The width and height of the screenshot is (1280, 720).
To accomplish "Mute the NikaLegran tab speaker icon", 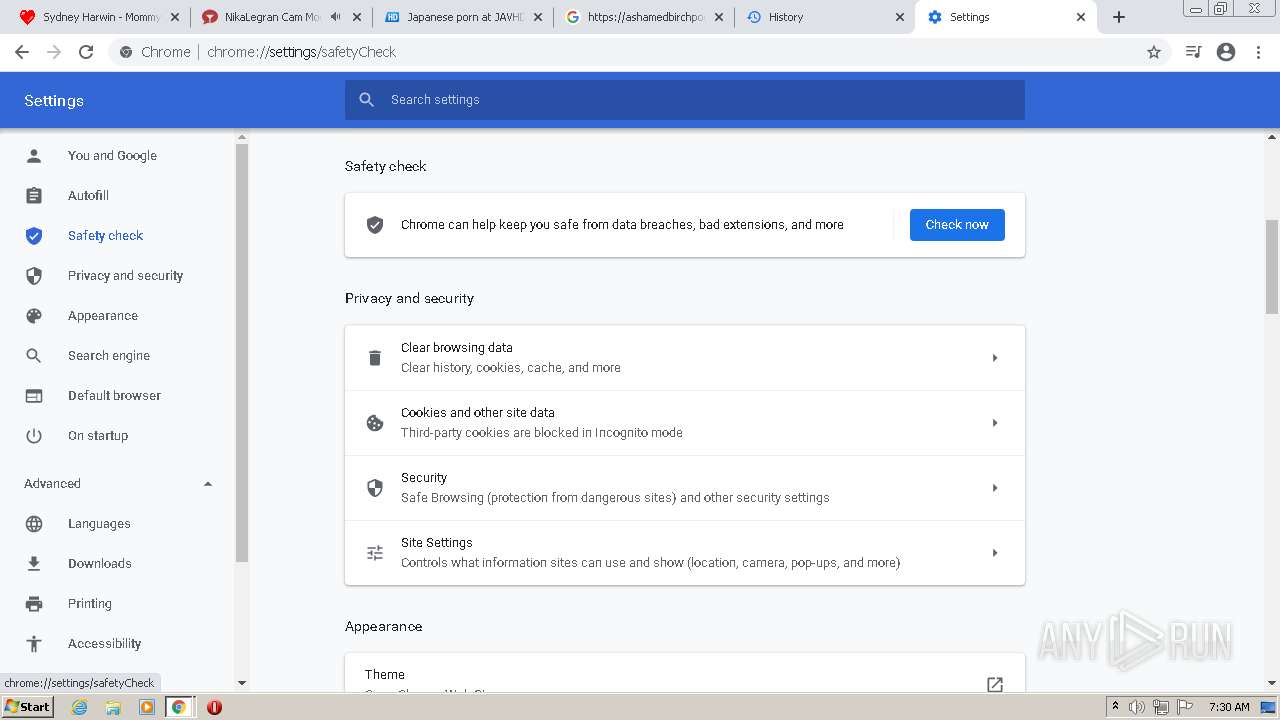I will point(335,17).
